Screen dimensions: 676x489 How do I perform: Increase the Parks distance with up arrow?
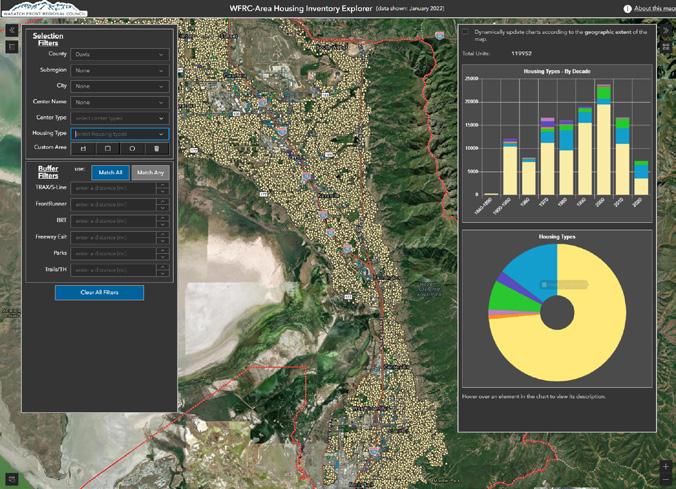(x=163, y=251)
